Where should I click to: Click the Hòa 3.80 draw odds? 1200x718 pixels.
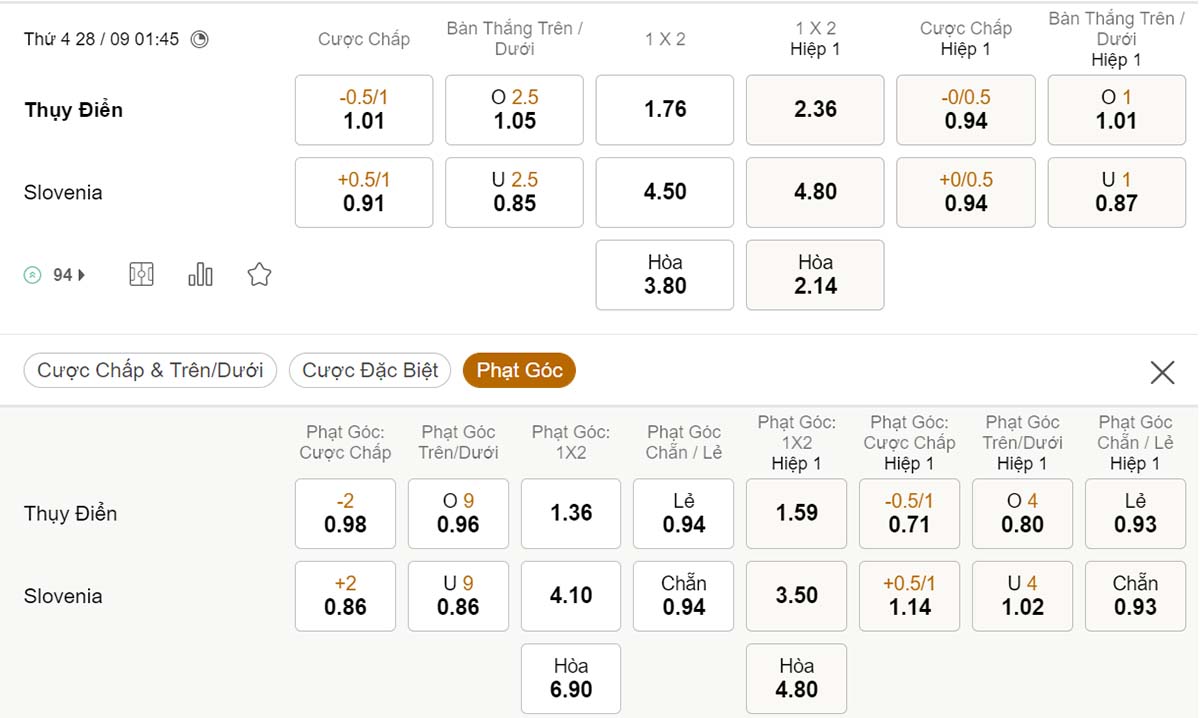(664, 274)
